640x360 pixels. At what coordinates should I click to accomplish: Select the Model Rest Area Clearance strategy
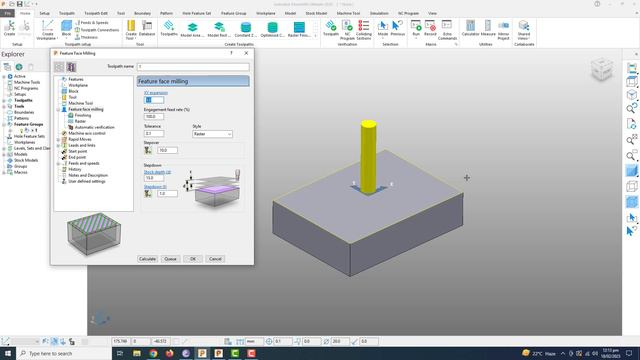click(219, 29)
